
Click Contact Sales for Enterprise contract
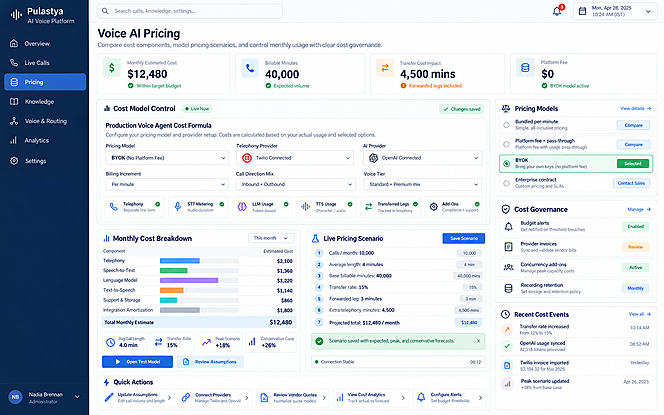click(x=631, y=183)
